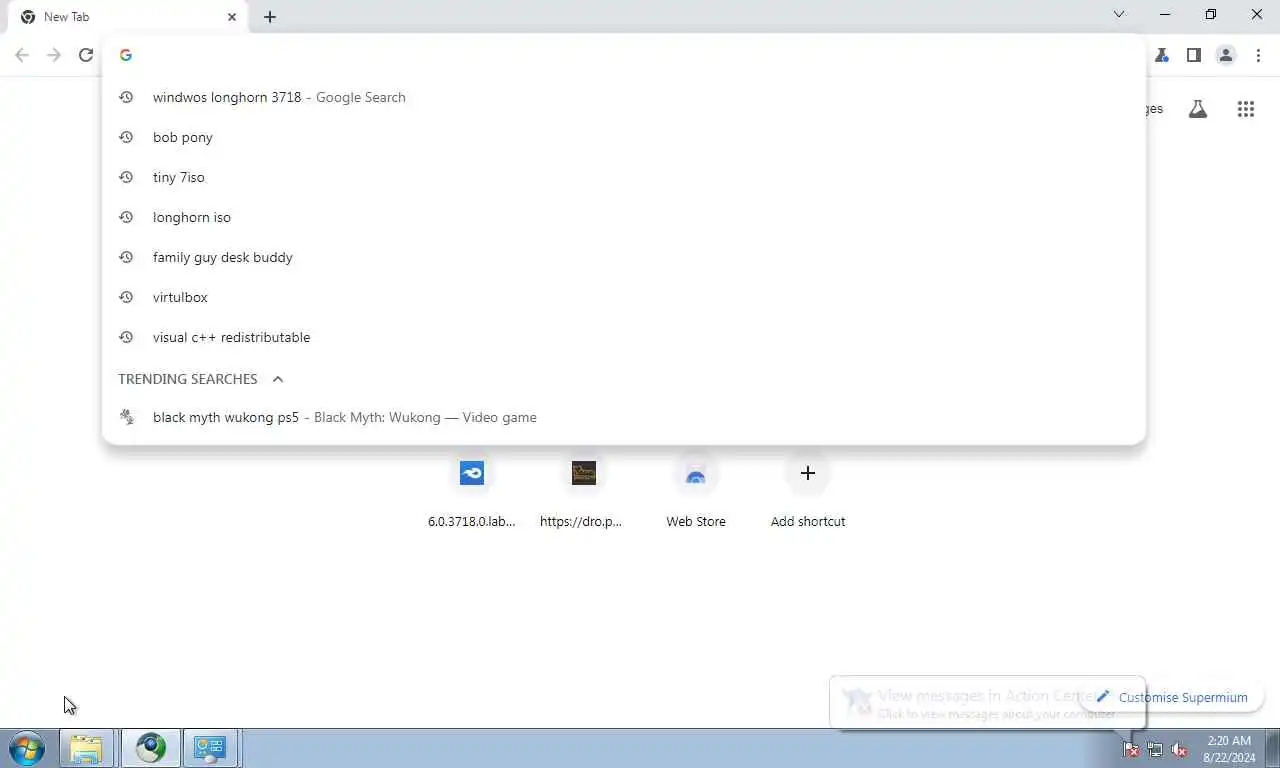Select the tiny 7iso suggestion

624,177
